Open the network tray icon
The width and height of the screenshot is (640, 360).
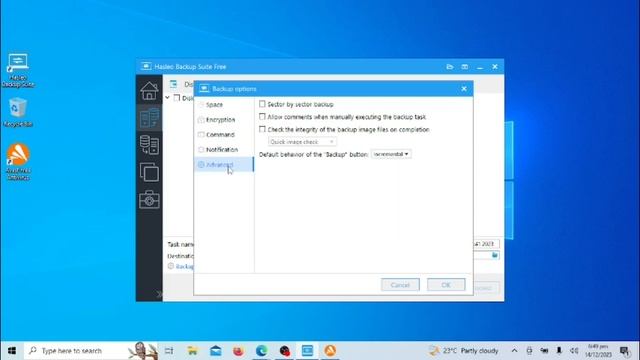point(544,351)
